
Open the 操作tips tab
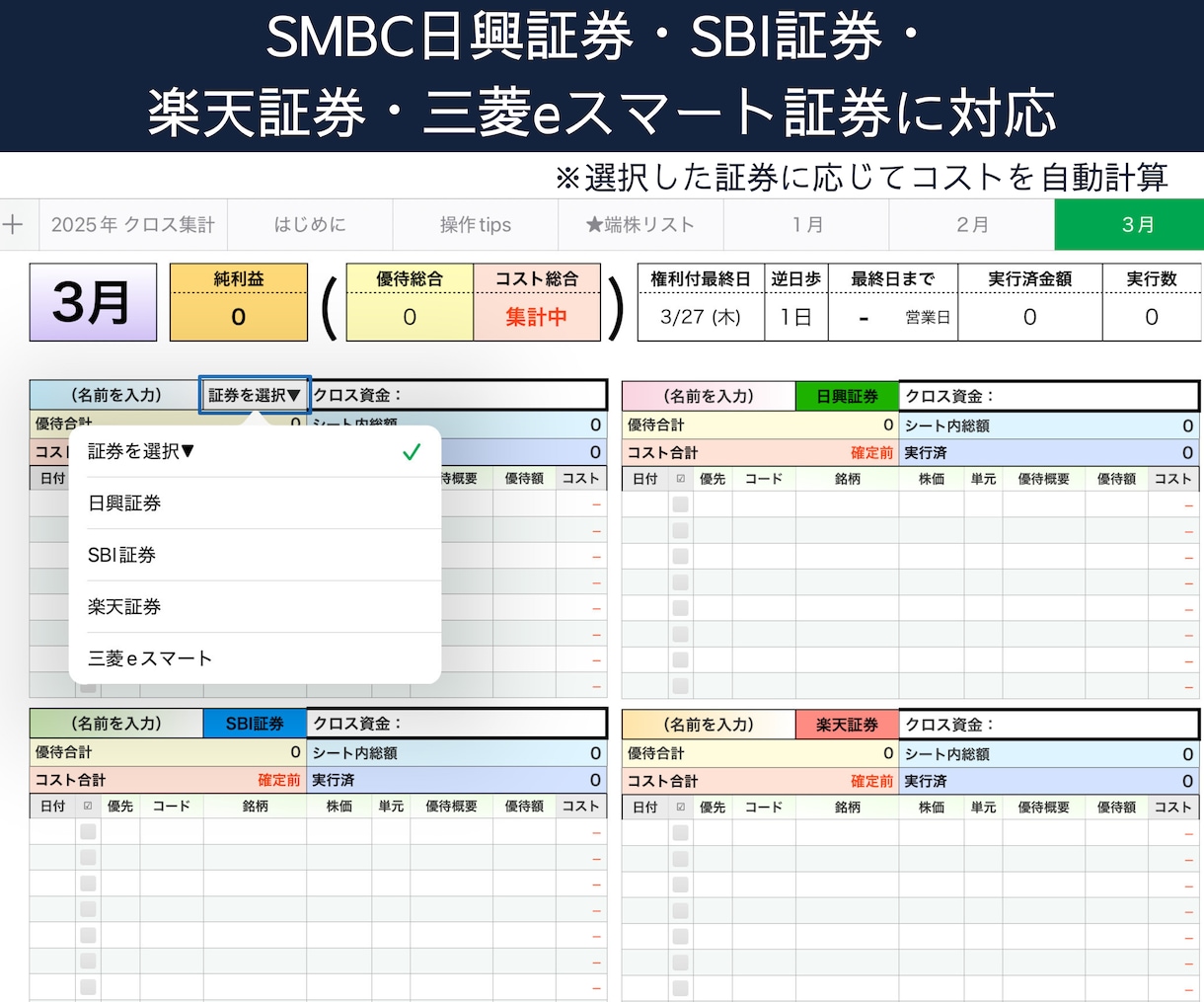click(x=476, y=225)
